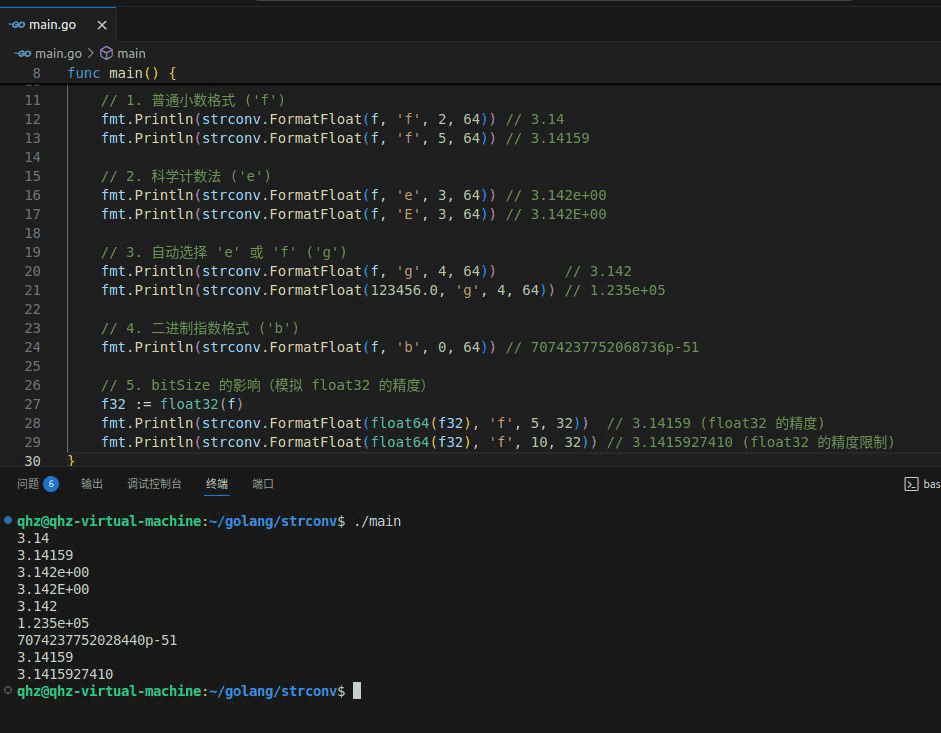941x733 pixels.
Task: Click line number 16 in the gutter
Action: click(x=32, y=195)
